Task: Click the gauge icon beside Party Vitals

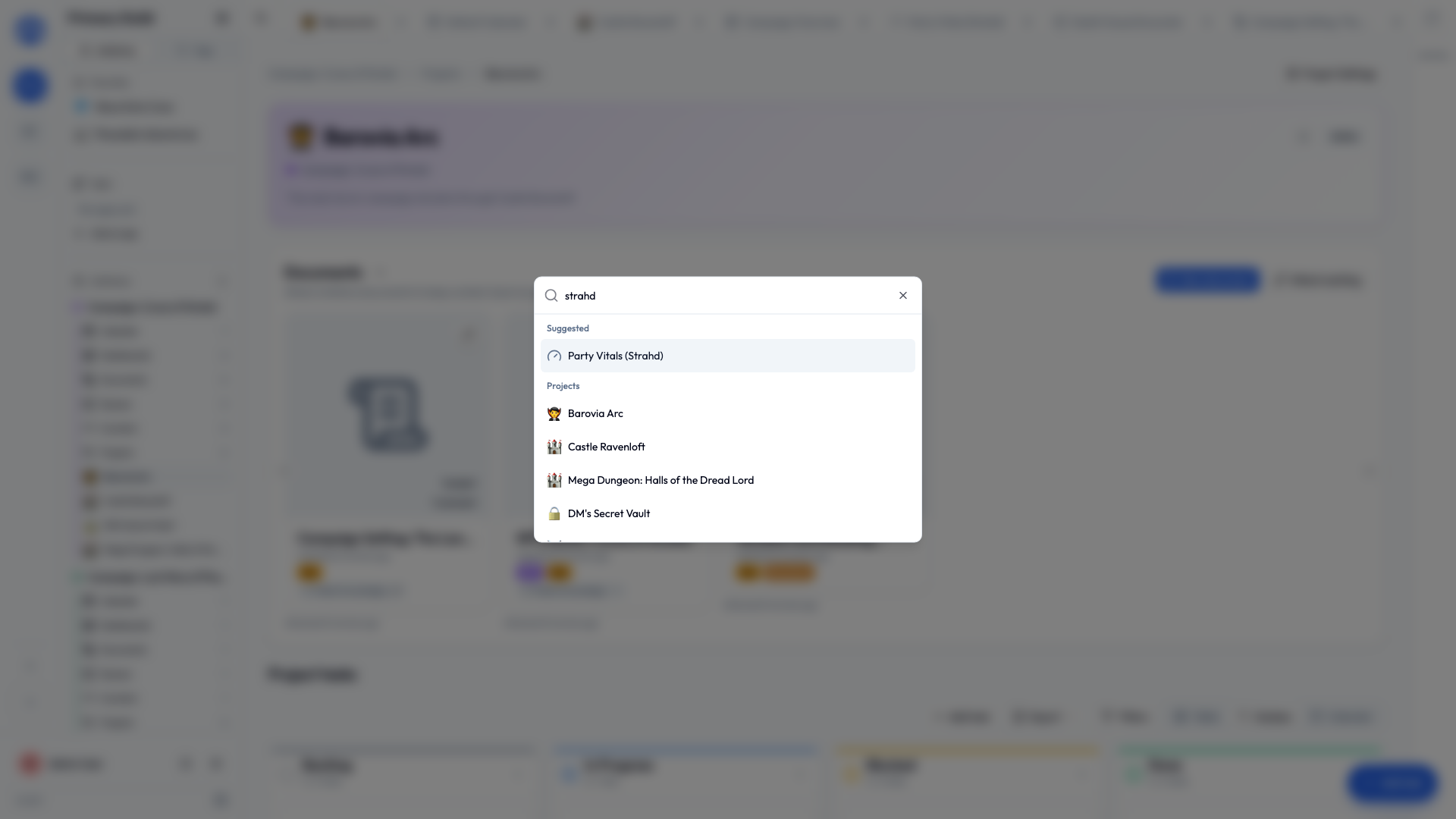Action: 554,356
